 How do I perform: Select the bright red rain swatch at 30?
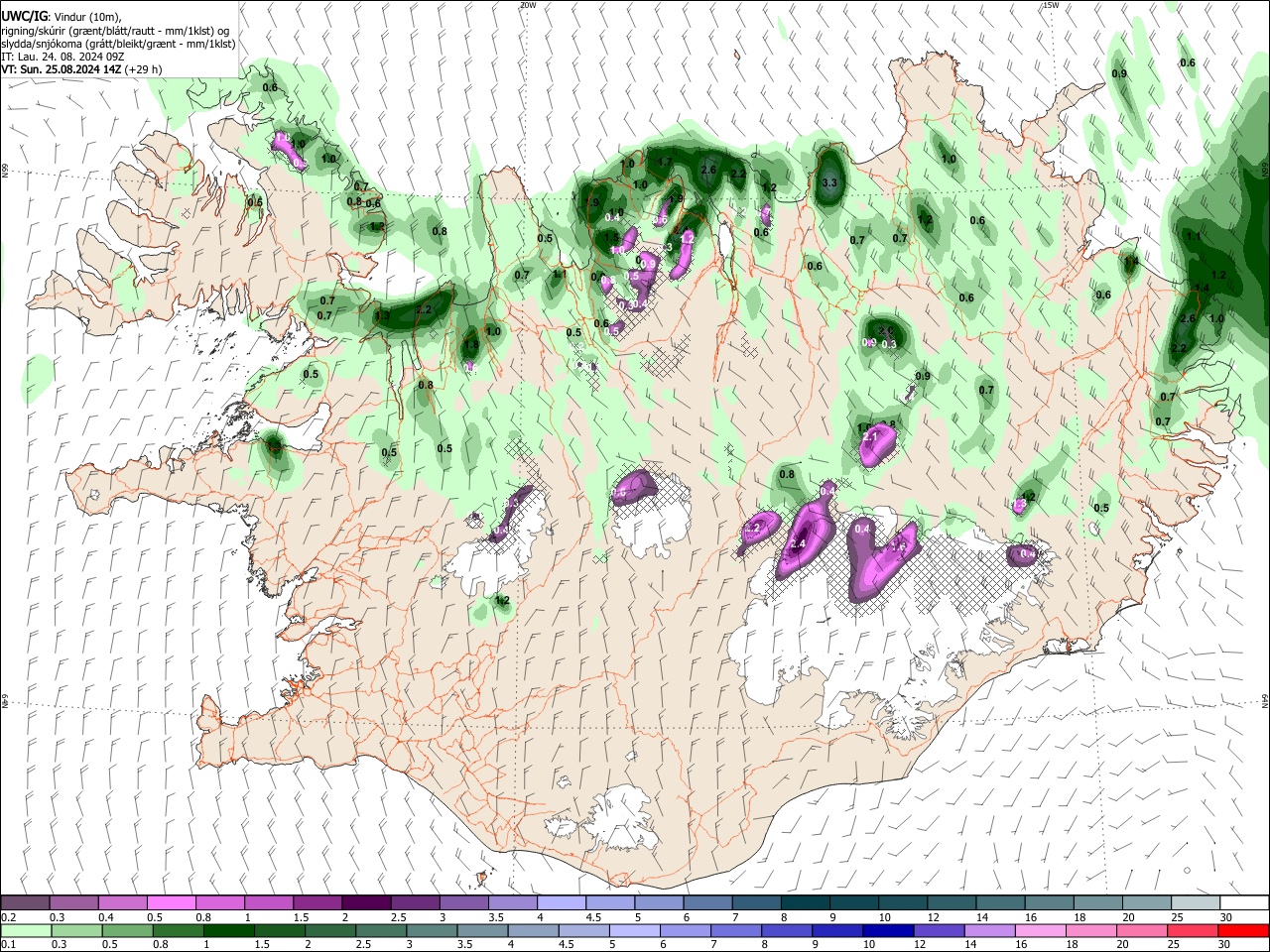click(x=1242, y=930)
